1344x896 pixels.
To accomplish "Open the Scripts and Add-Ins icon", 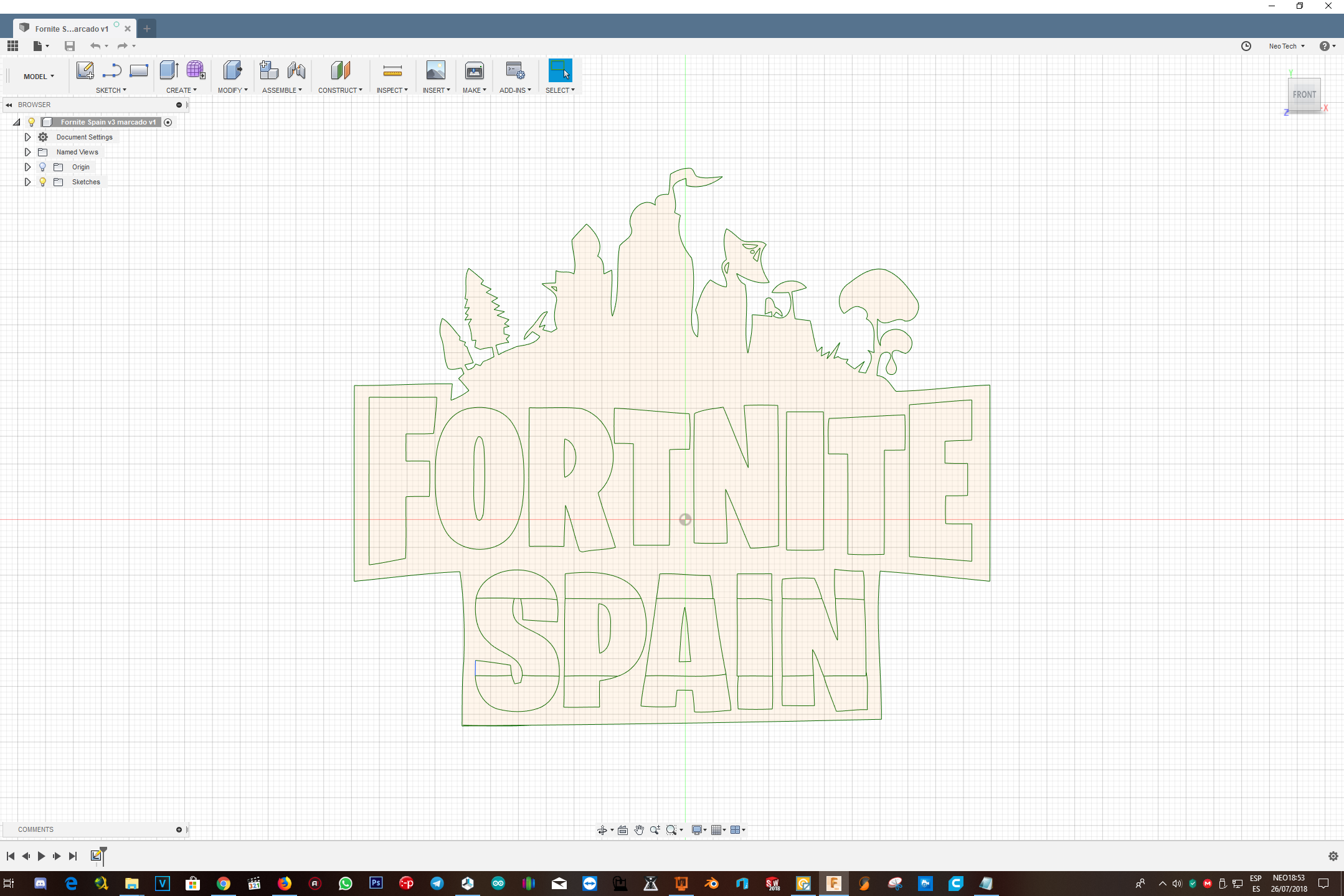I will [x=515, y=70].
